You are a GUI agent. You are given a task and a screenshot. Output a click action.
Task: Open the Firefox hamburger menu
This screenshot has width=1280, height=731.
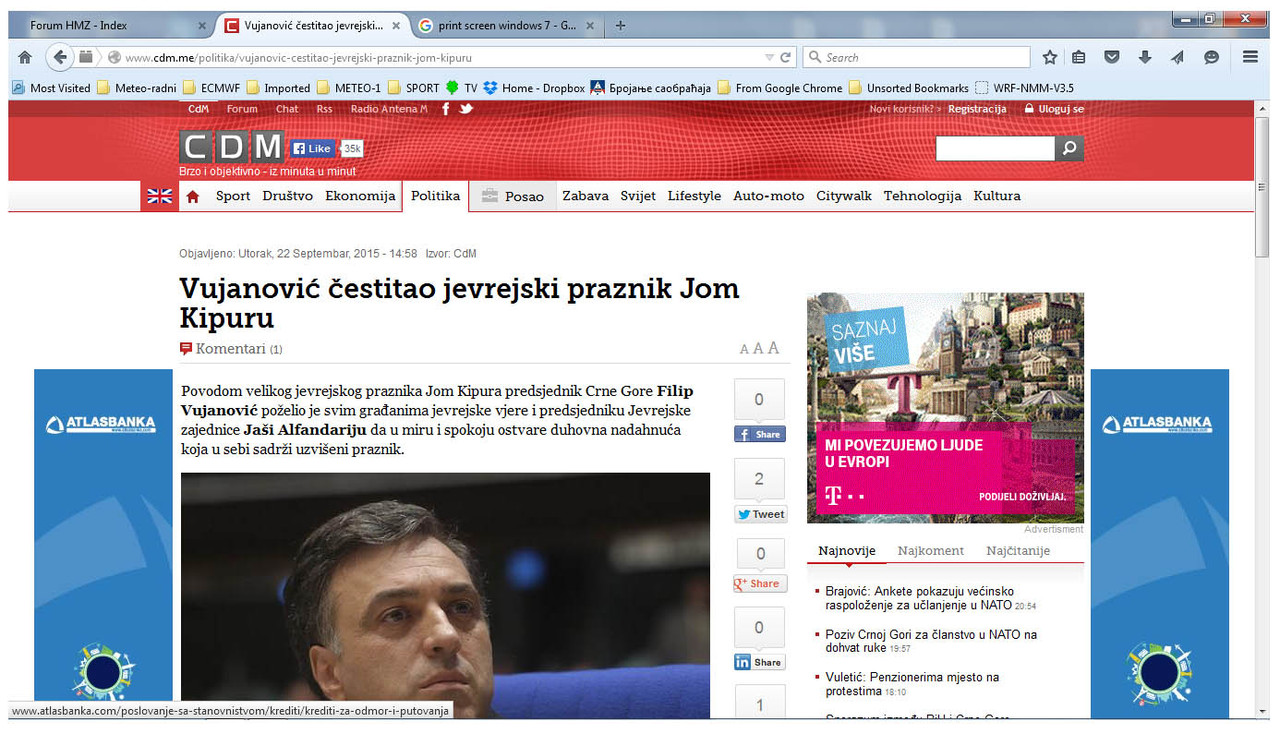tap(1250, 57)
